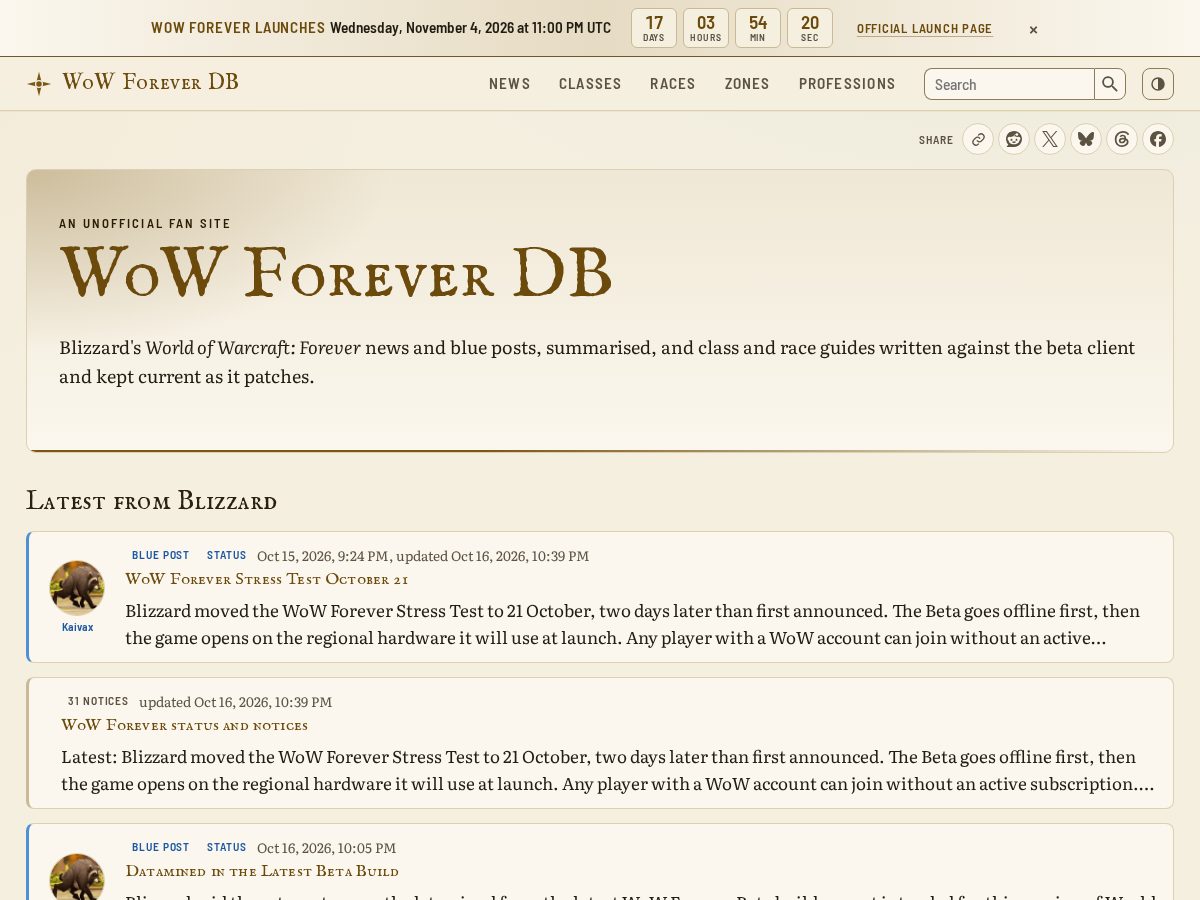Viewport: 1200px width, 900px height.
Task: Open WoW Forever status and notices
Action: click(x=185, y=725)
